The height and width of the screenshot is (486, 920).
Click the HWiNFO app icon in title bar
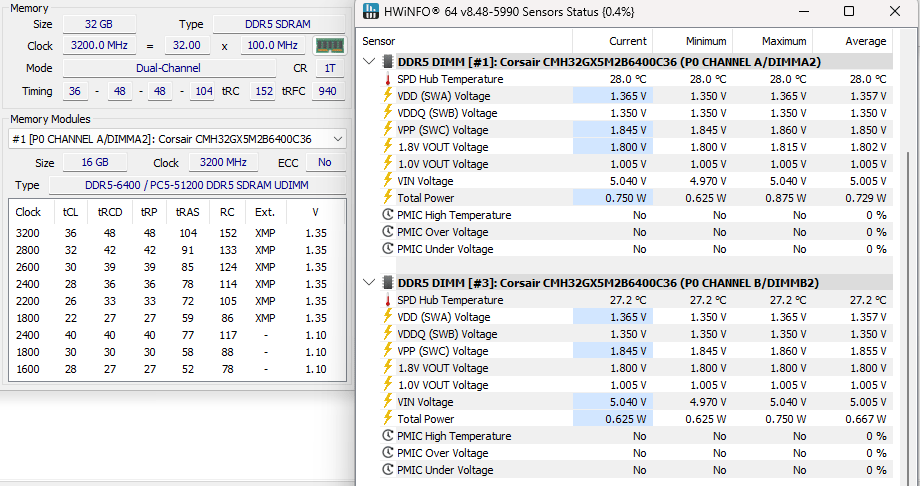point(371,11)
